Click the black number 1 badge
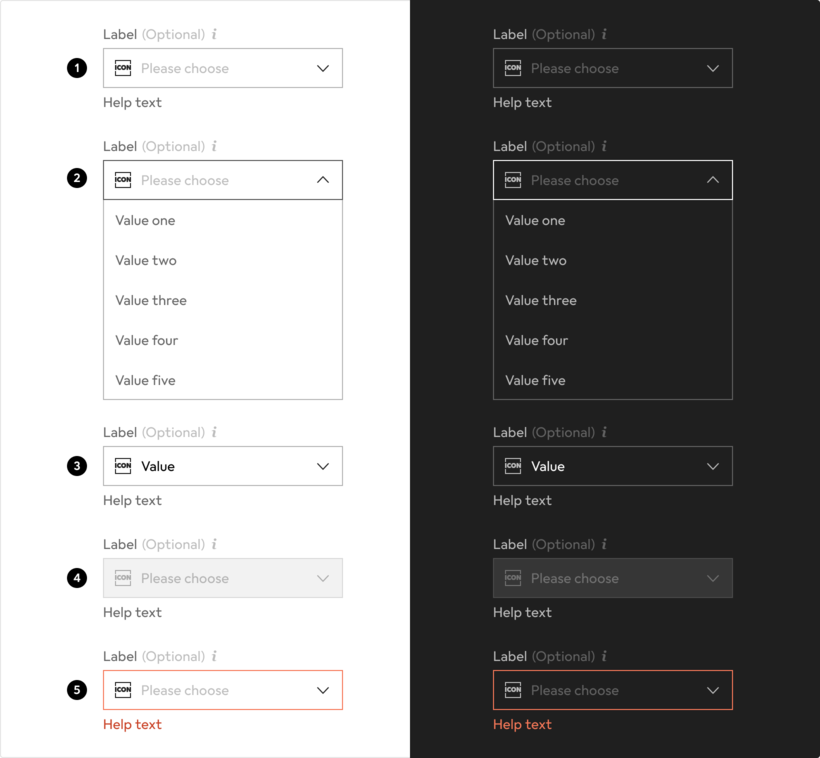 77,68
